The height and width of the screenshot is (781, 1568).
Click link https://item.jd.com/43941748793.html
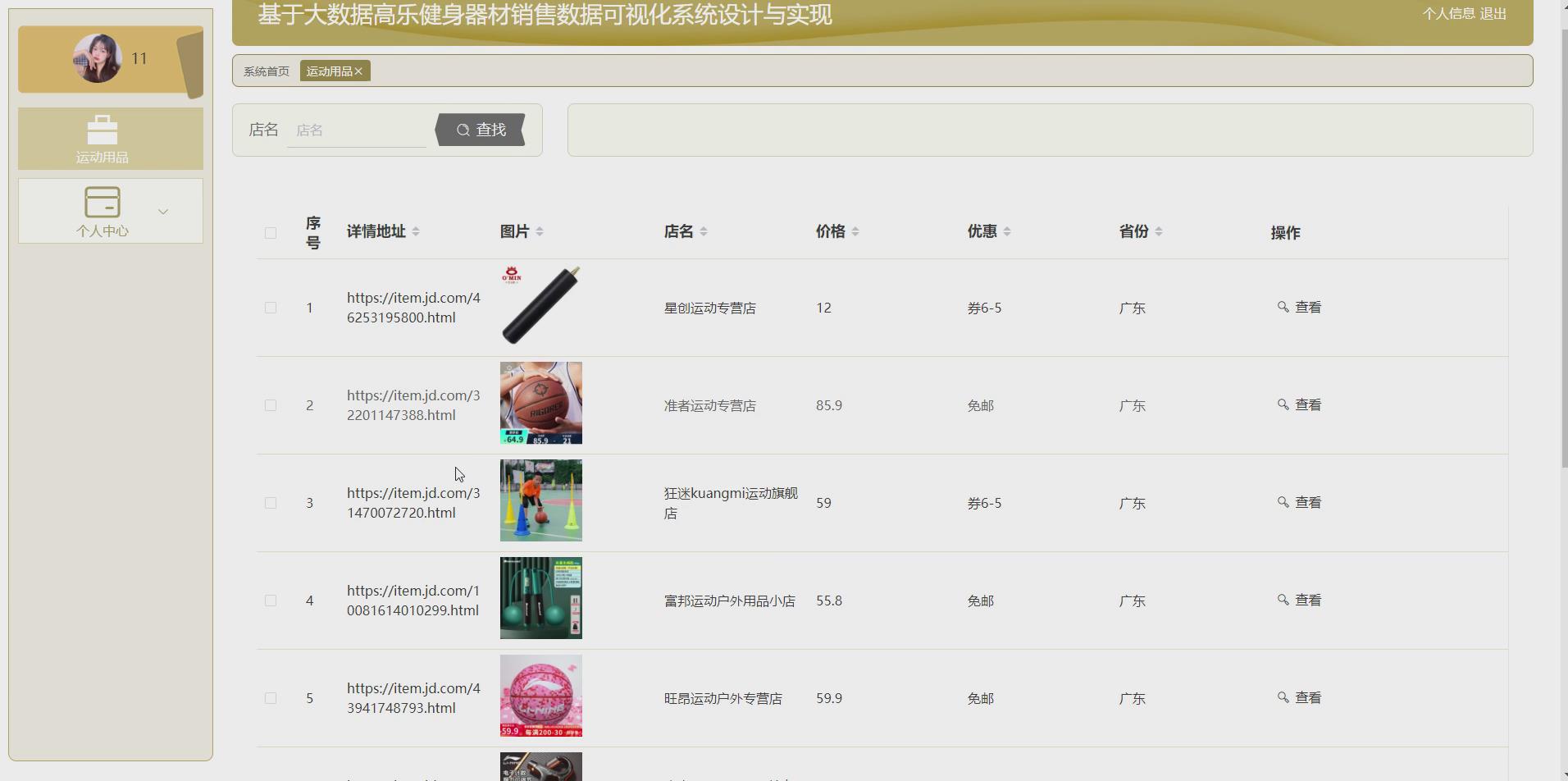[413, 698]
